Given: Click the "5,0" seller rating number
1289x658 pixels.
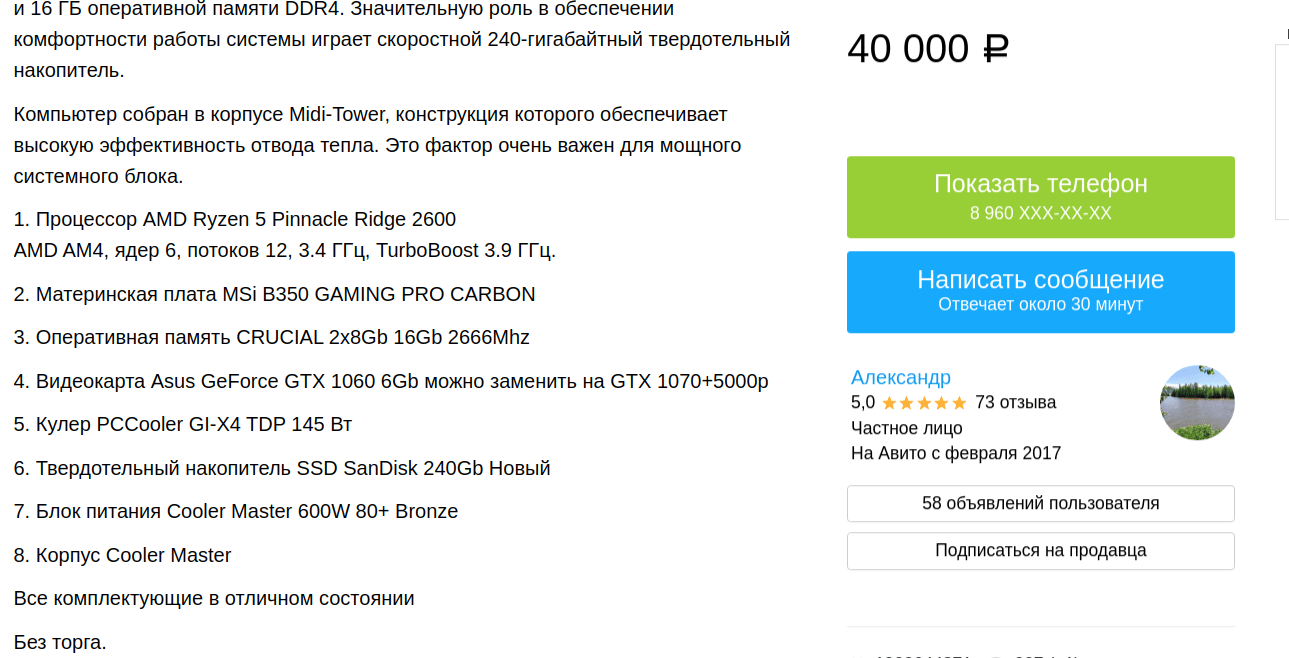Looking at the screenshot, I should pos(862,403).
